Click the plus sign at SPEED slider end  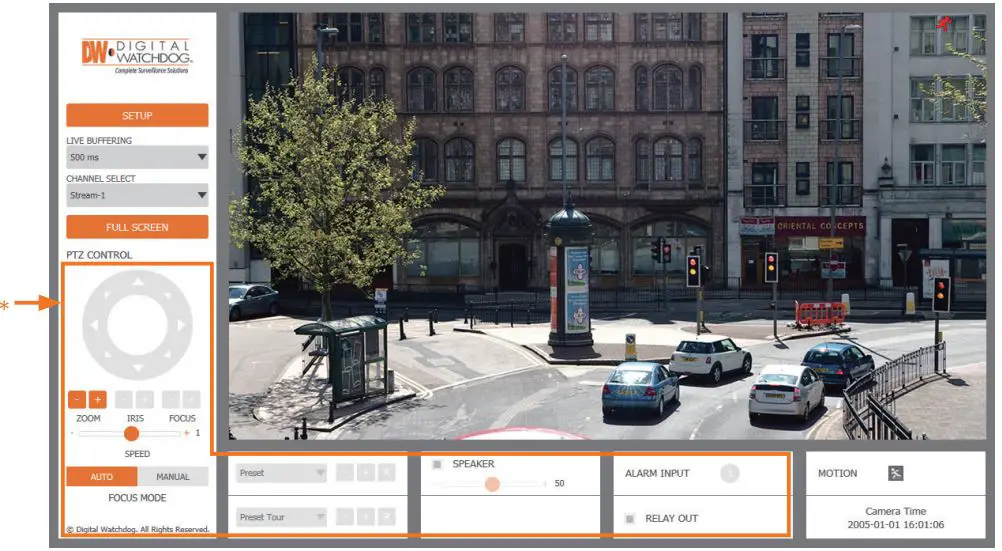pos(187,433)
